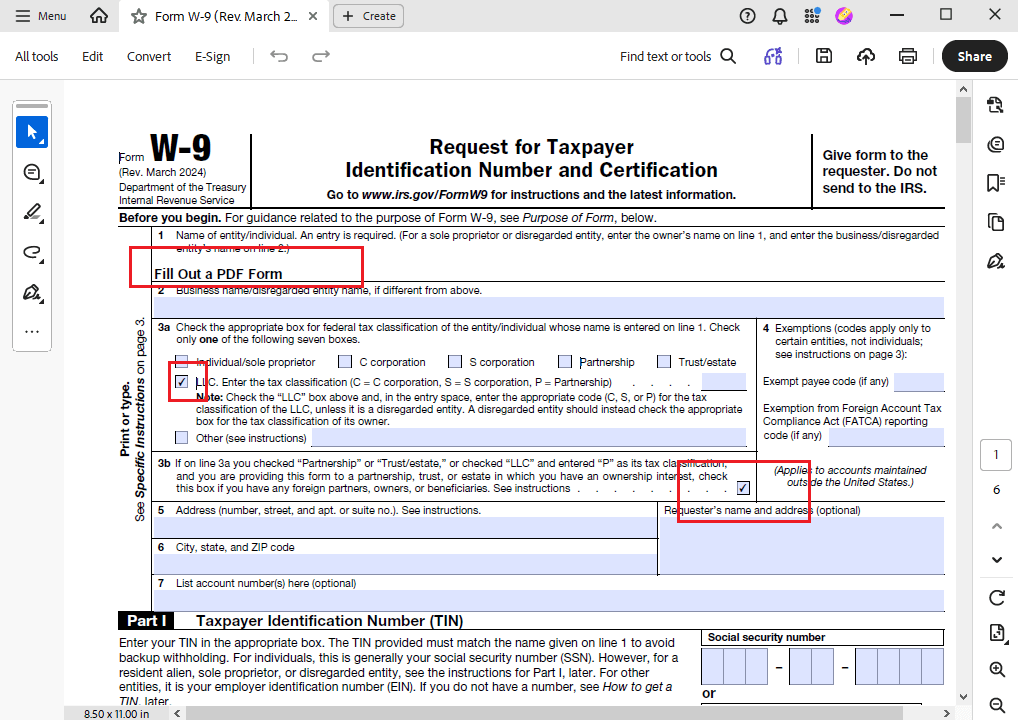Open All tools menu

pos(36,56)
